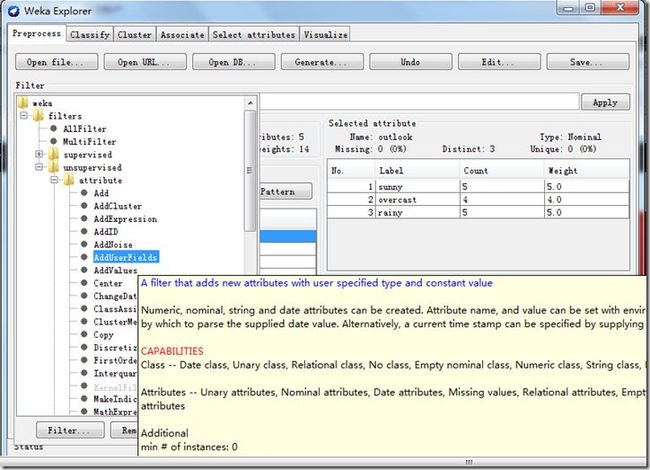Click the Filter... button below tree
The image size is (650, 470).
tap(70, 430)
